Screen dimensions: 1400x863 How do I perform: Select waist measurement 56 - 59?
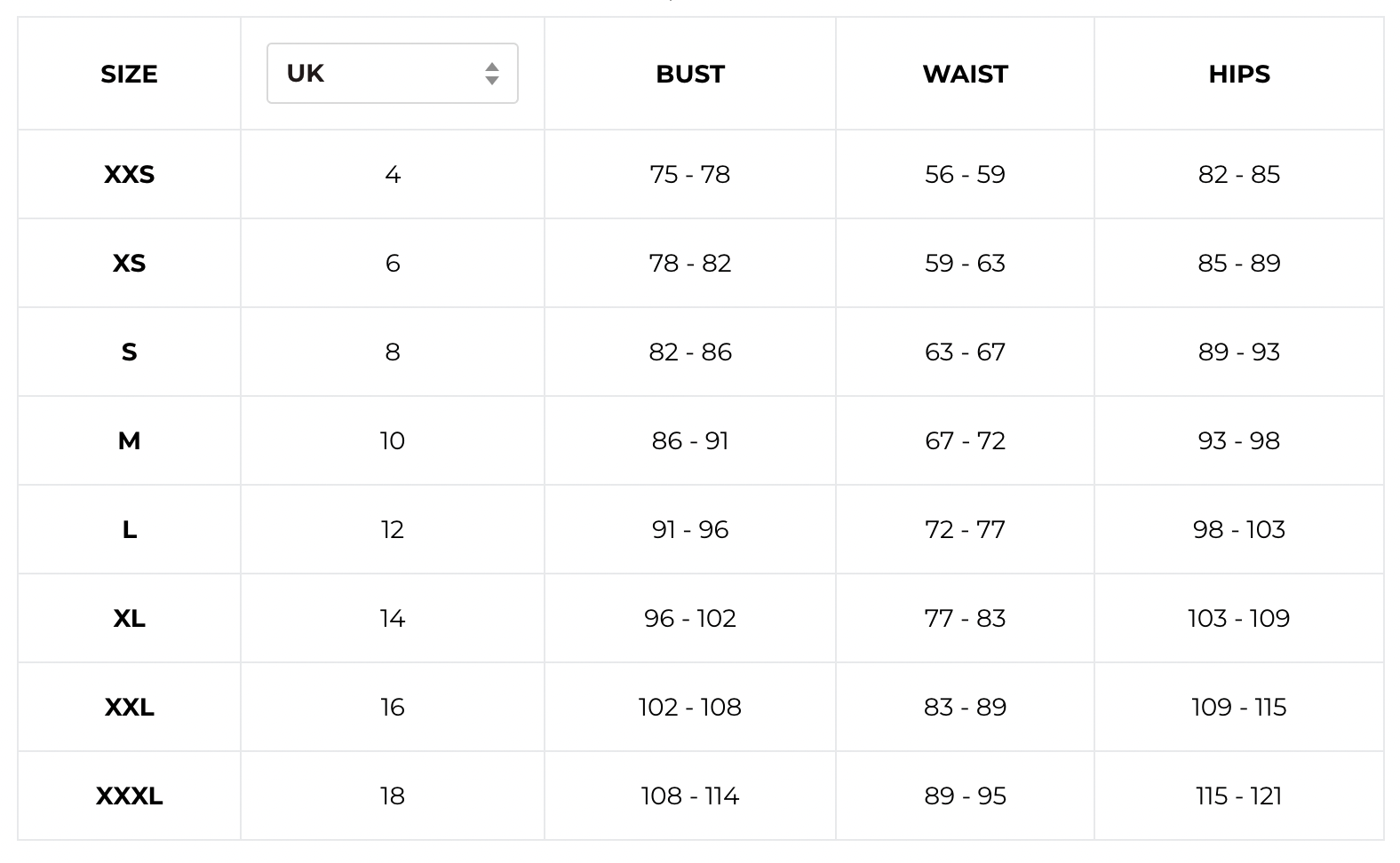pos(965,175)
